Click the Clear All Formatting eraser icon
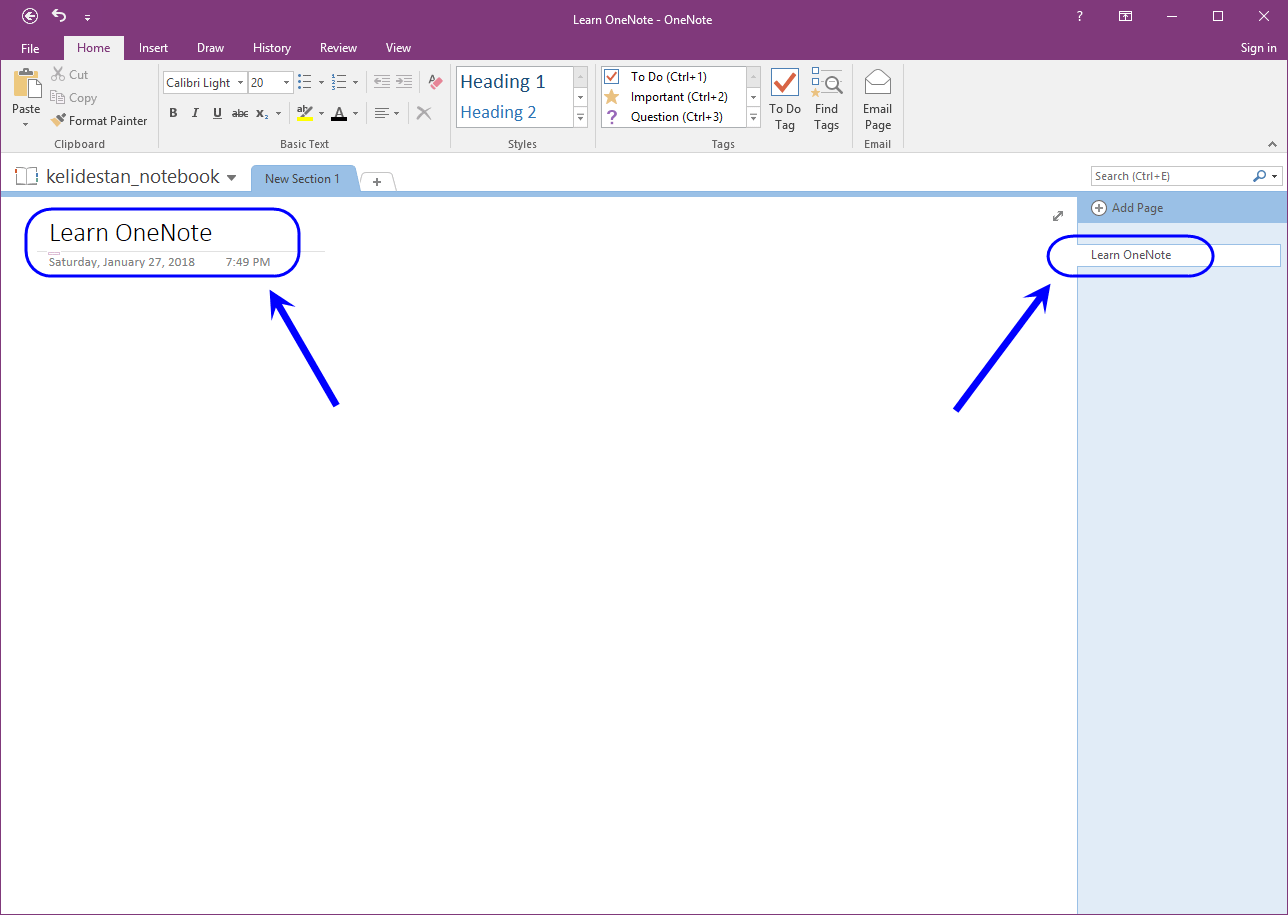The height and width of the screenshot is (915, 1288). coord(435,83)
